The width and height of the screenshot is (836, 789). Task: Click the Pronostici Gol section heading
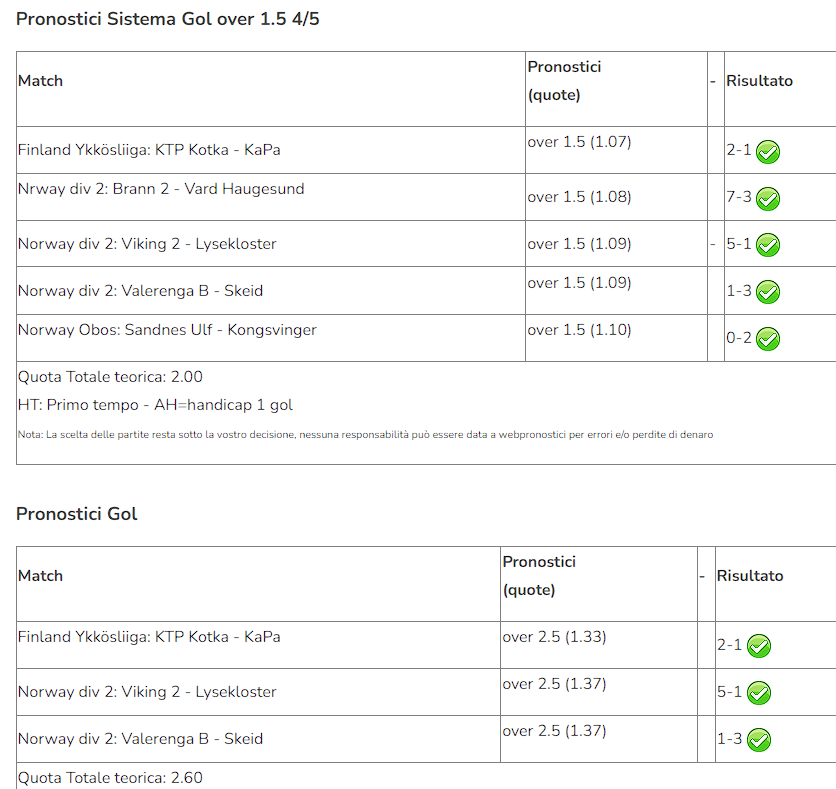pos(76,513)
